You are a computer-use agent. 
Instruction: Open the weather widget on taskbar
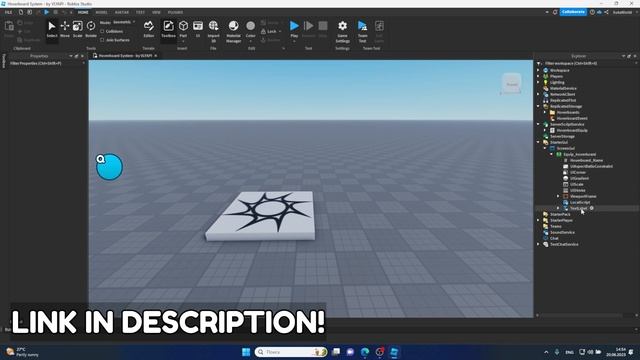[x=22, y=352]
